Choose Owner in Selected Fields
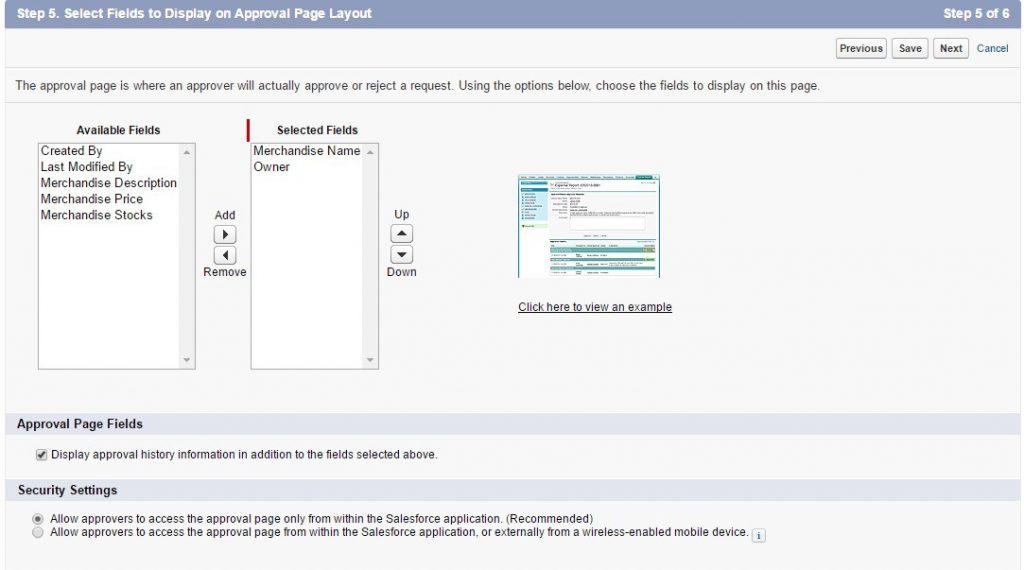This screenshot has height=570, width=1024. [271, 167]
